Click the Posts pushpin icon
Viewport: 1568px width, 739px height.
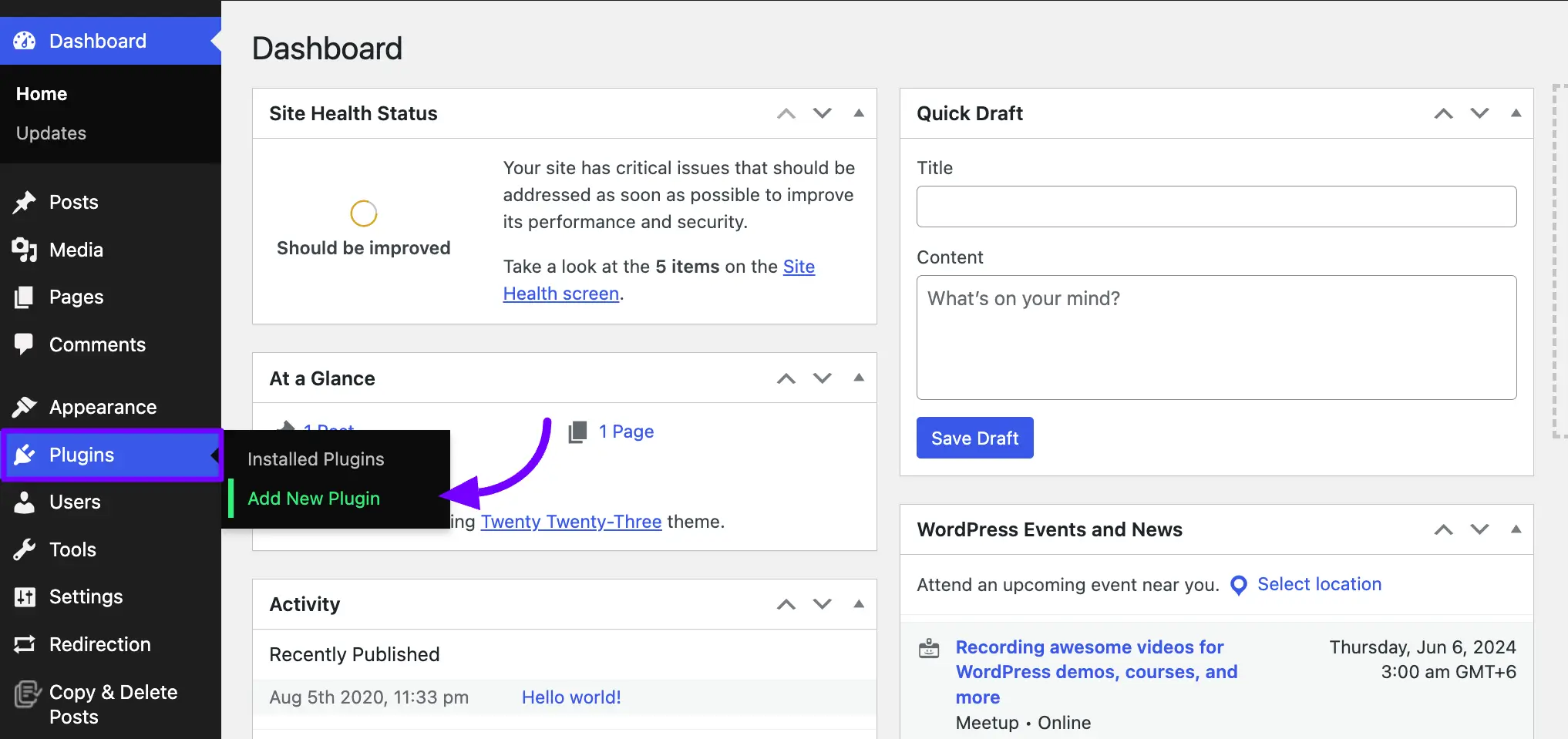click(x=25, y=202)
